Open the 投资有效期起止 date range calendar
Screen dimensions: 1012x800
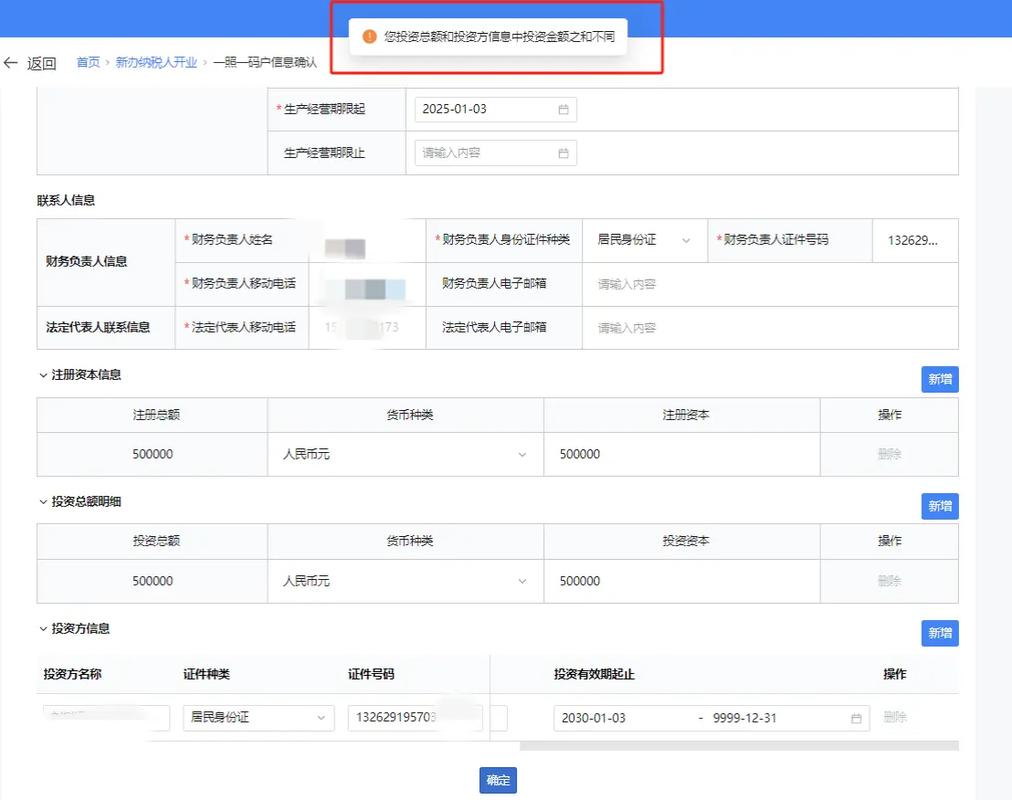[854, 717]
